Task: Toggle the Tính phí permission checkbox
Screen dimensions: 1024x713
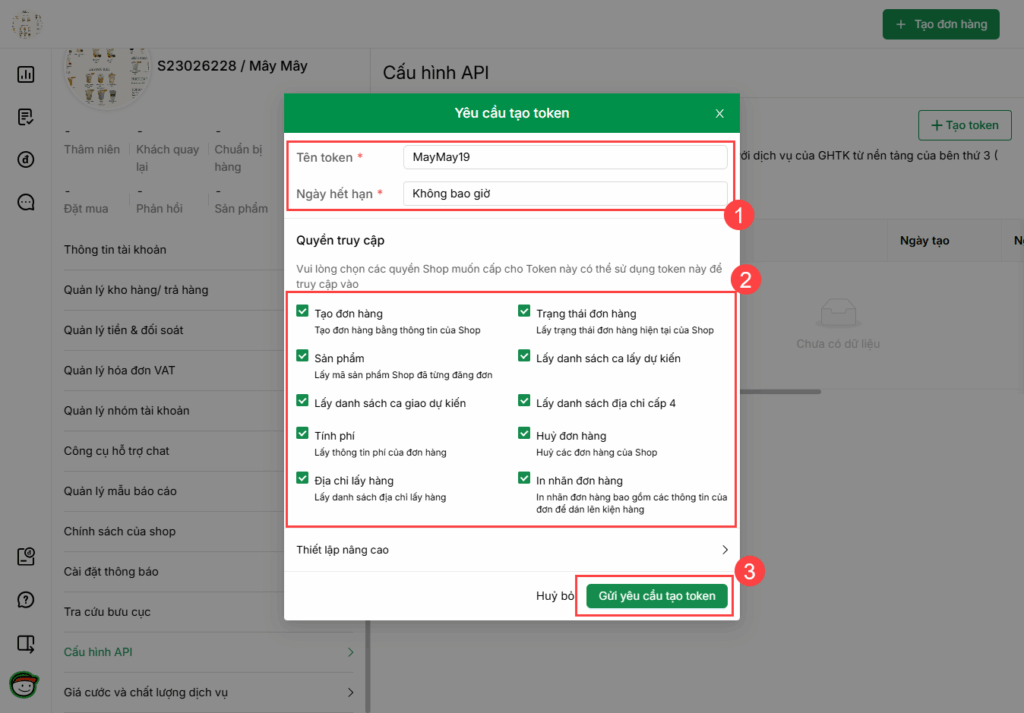Action: pos(302,434)
